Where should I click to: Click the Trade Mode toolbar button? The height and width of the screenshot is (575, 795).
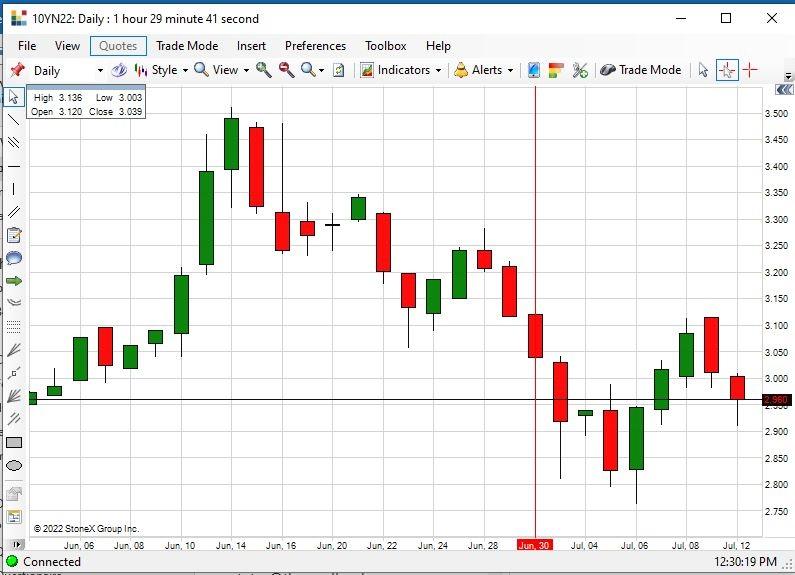point(641,70)
